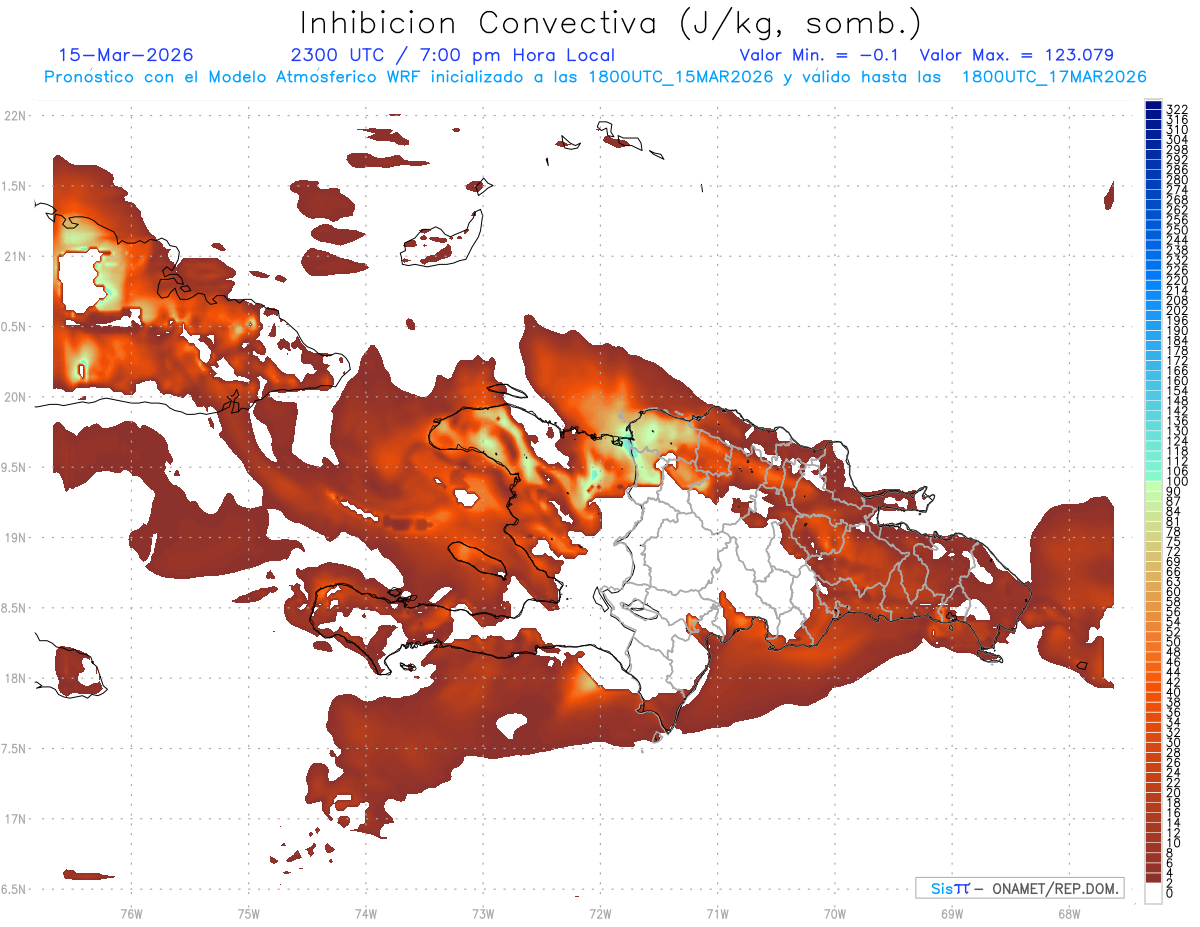Click the latitude label '21N'
Viewport: 1200px width, 927px height.
[15, 256]
